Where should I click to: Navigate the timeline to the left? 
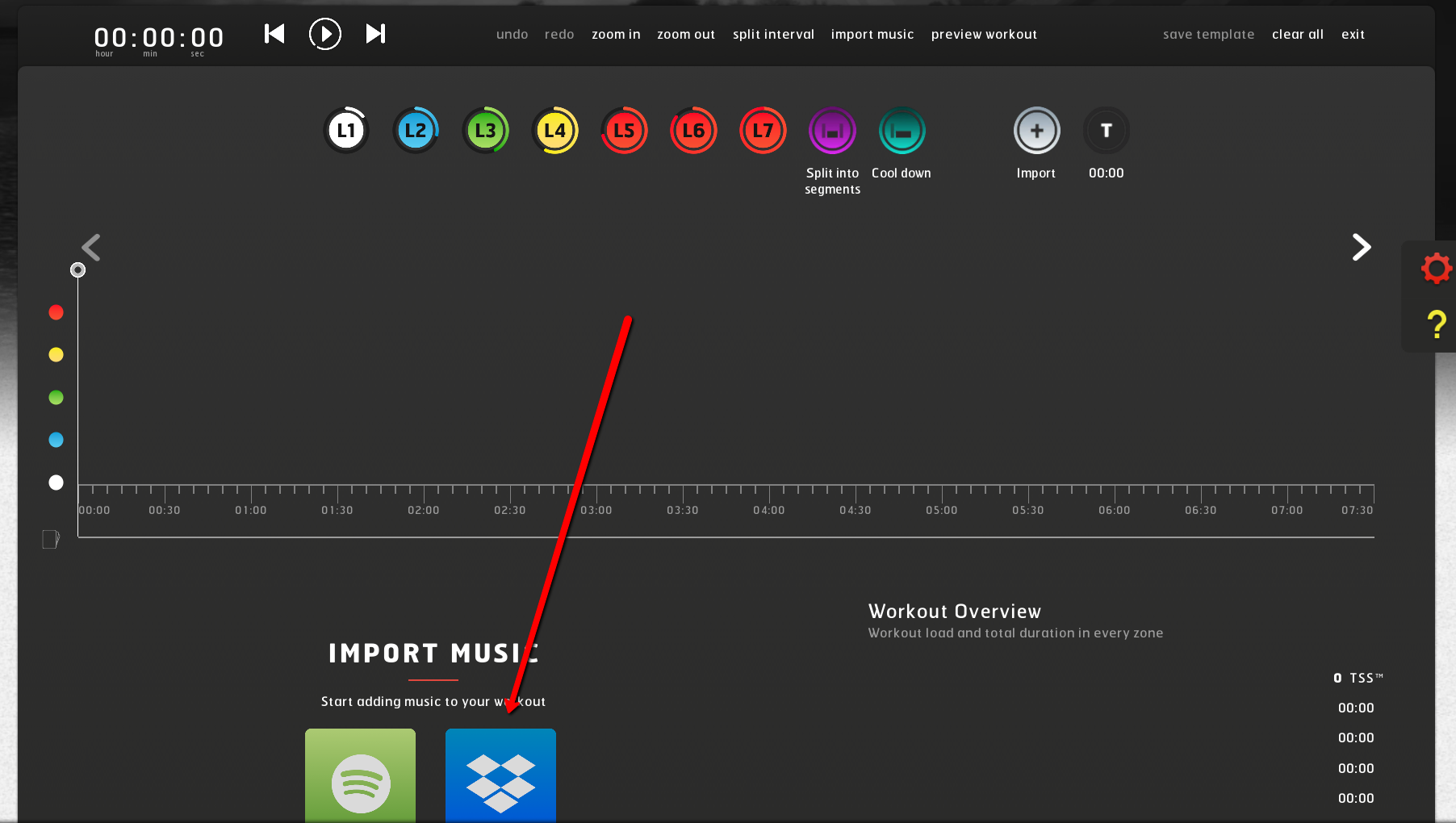91,247
